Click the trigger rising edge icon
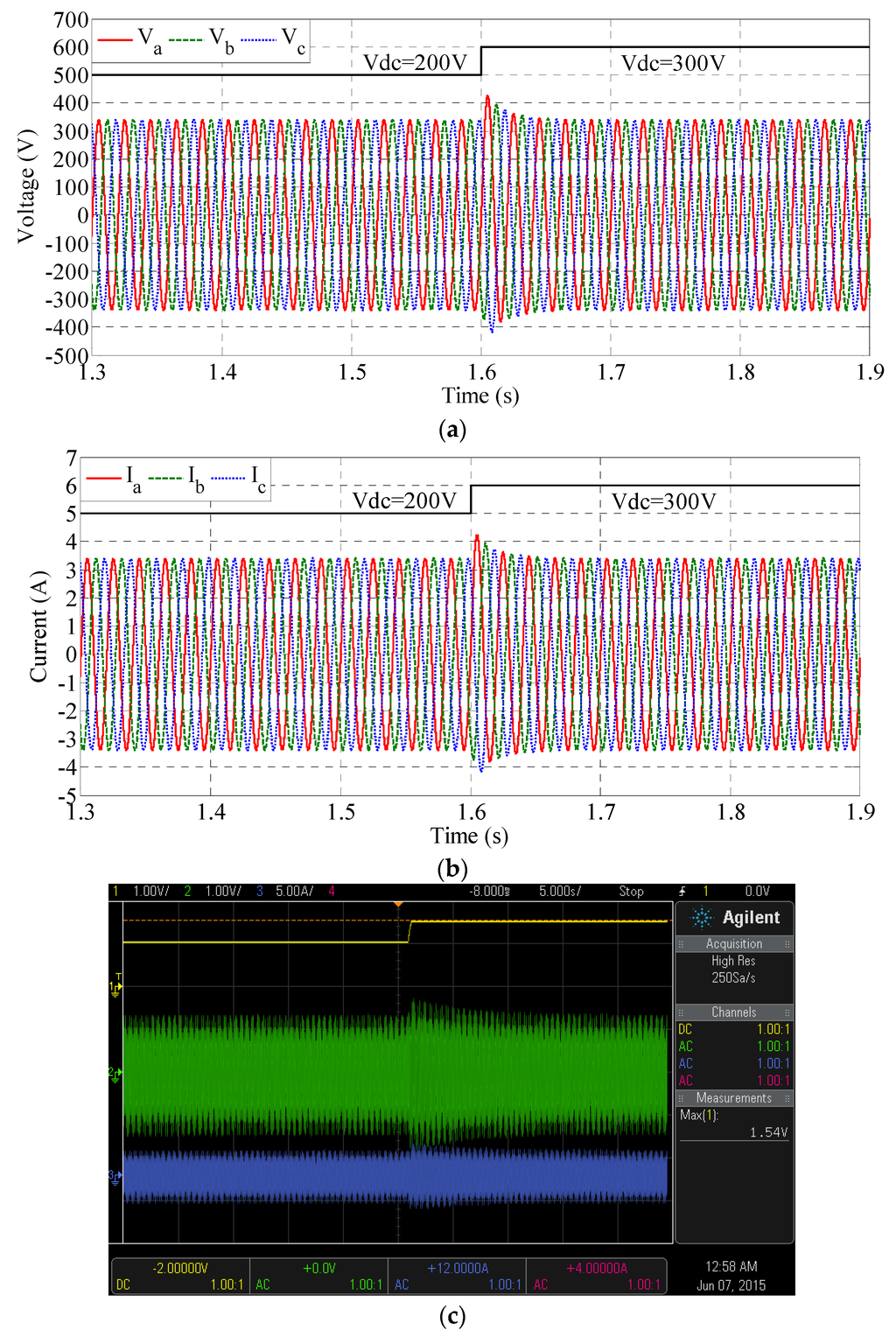The width and height of the screenshot is (896, 1337). click(x=682, y=892)
